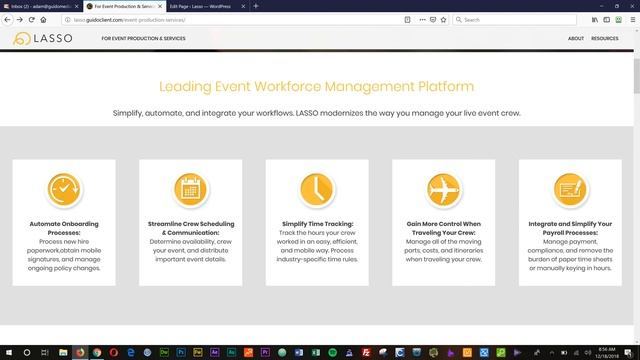The height and width of the screenshot is (360, 640).
Task: Click Automate Onboarding Processes heading
Action: click(64, 228)
